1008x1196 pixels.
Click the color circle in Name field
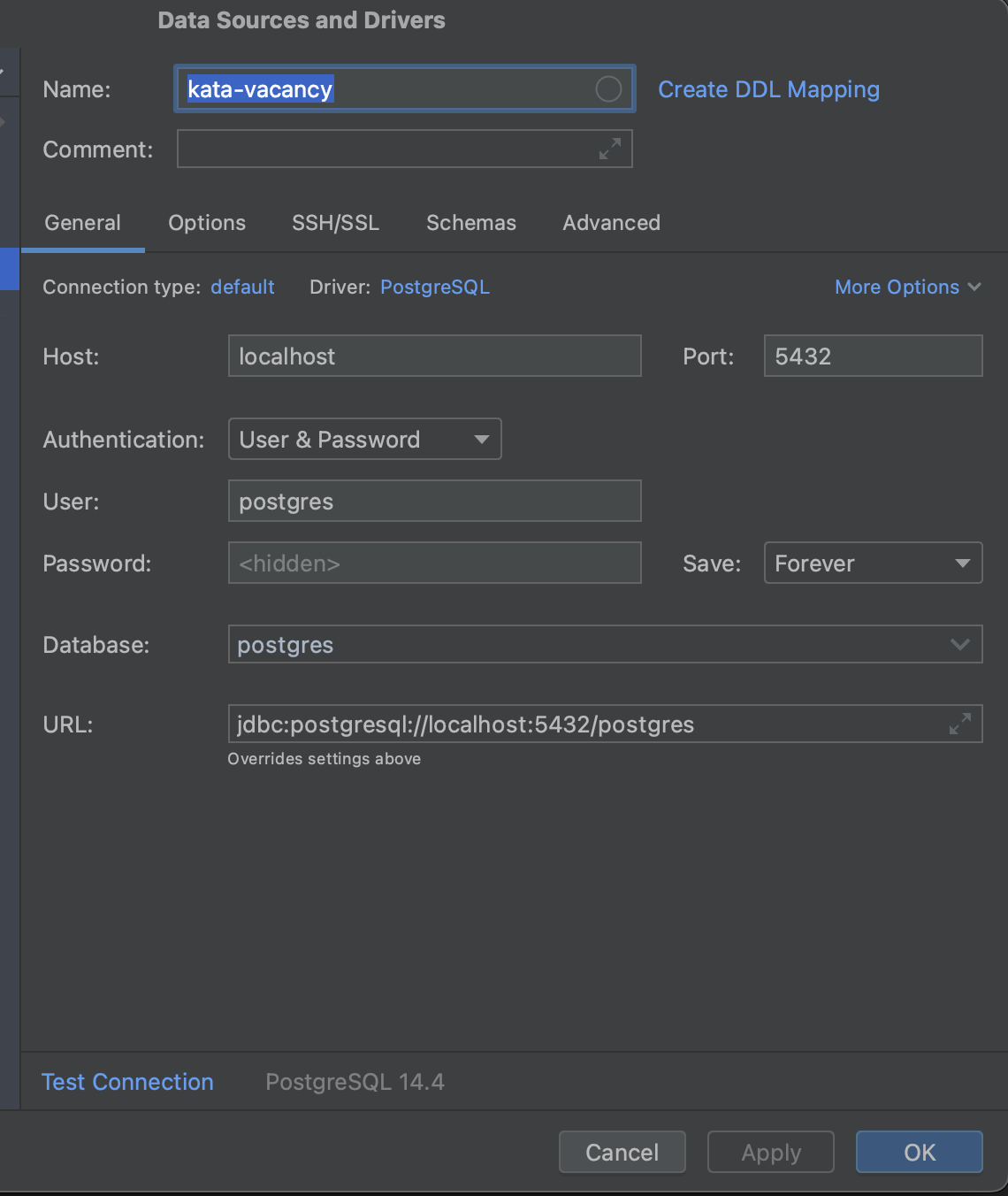click(608, 88)
